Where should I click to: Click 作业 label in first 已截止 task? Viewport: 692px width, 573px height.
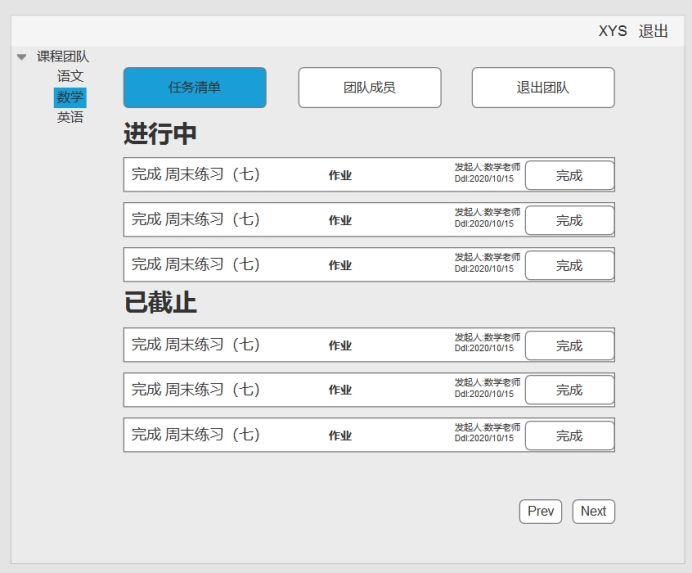pyautogui.click(x=340, y=346)
